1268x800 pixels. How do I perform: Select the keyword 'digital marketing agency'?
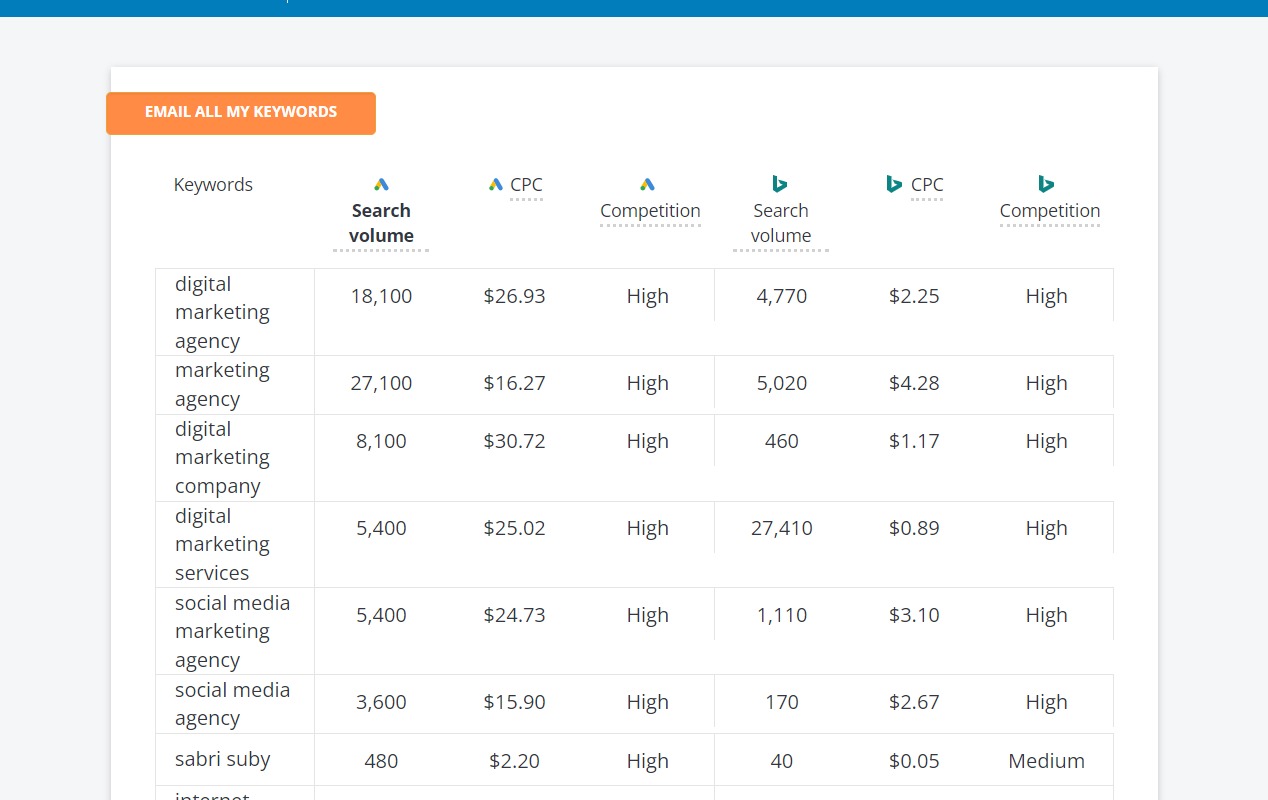click(222, 311)
